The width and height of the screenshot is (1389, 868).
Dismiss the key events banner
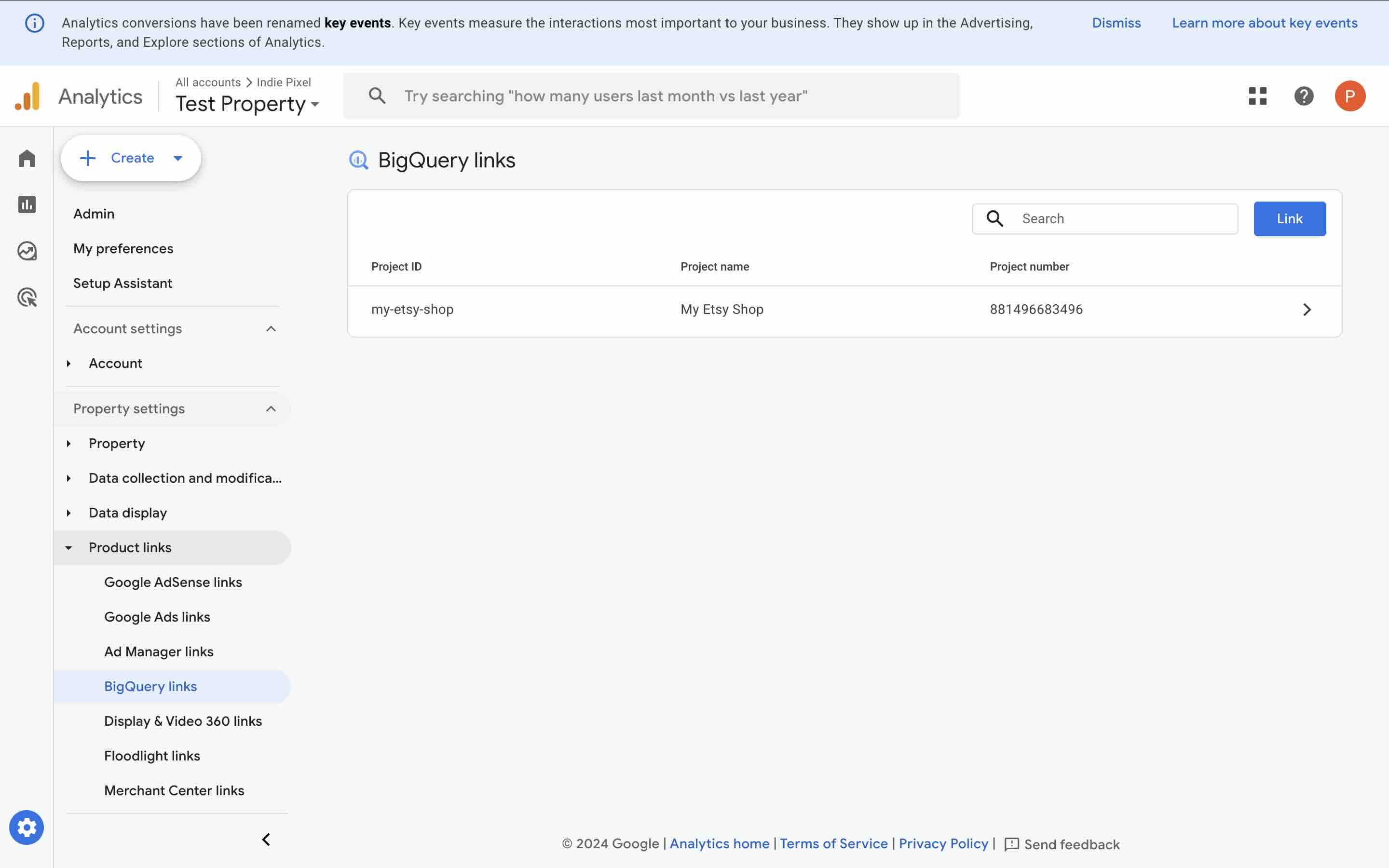click(1116, 23)
